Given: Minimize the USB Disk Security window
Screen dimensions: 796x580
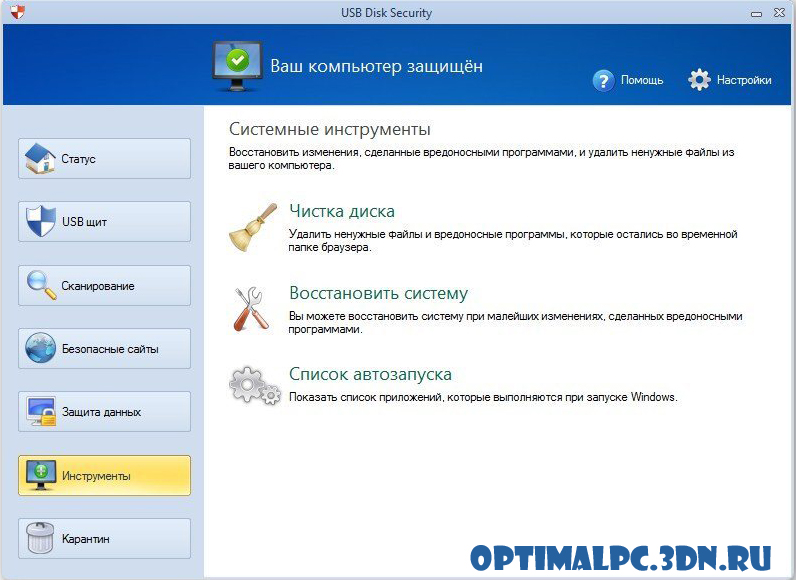Looking at the screenshot, I should click(756, 13).
